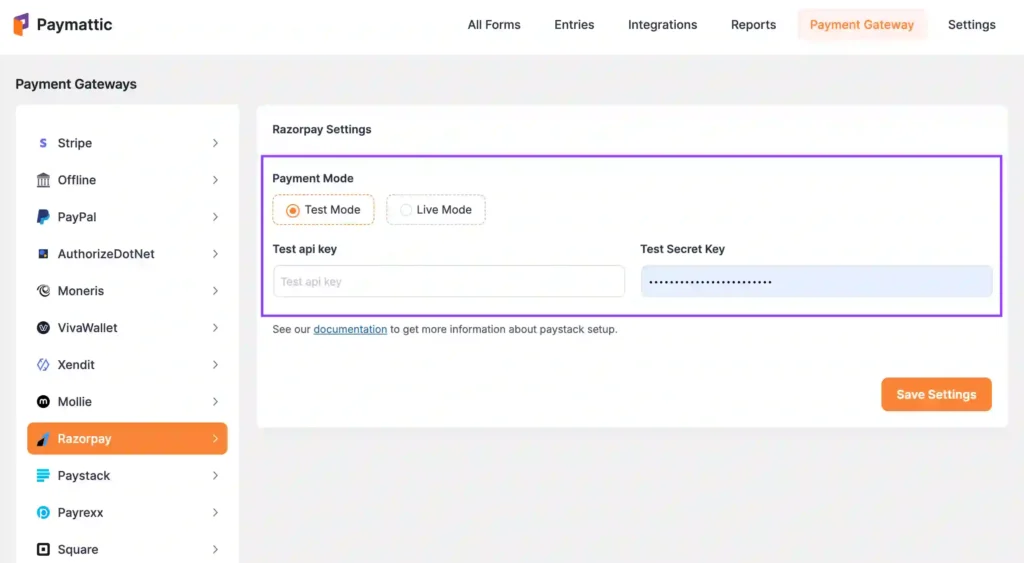This screenshot has height=563, width=1024.
Task: Click the Stripe gateway icon
Action: (x=43, y=143)
